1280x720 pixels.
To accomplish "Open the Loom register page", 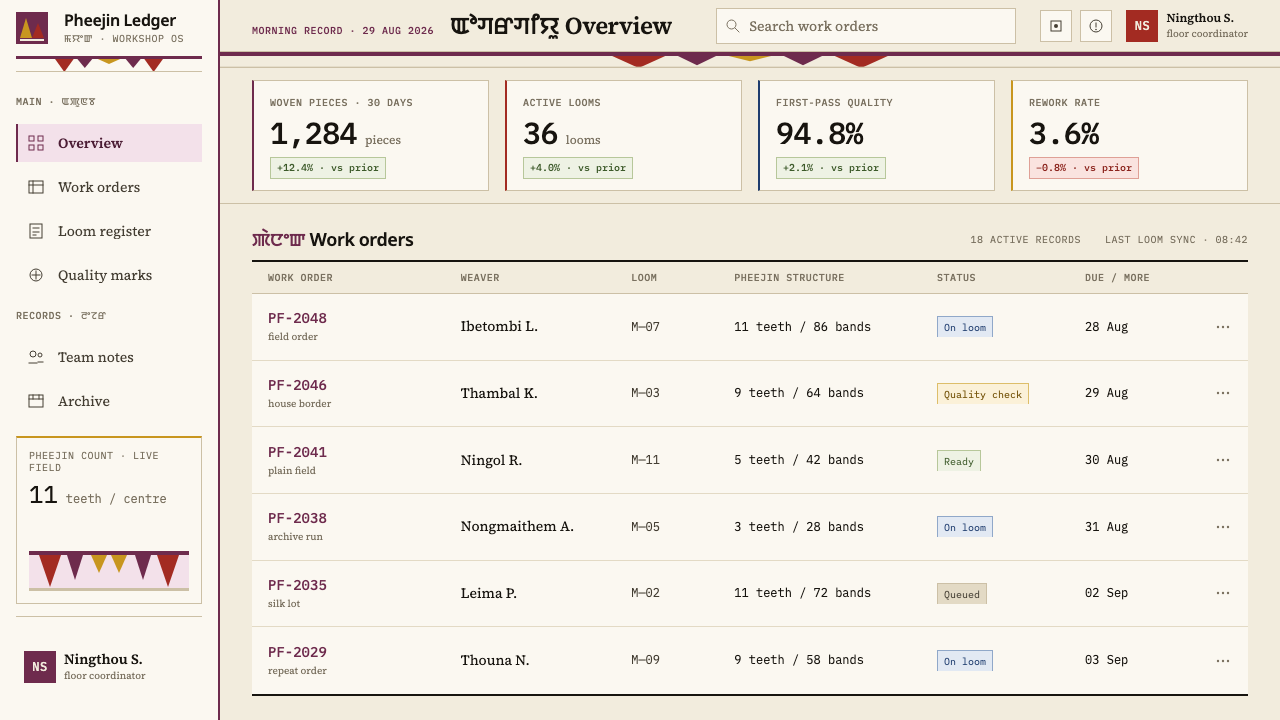I will [109, 231].
